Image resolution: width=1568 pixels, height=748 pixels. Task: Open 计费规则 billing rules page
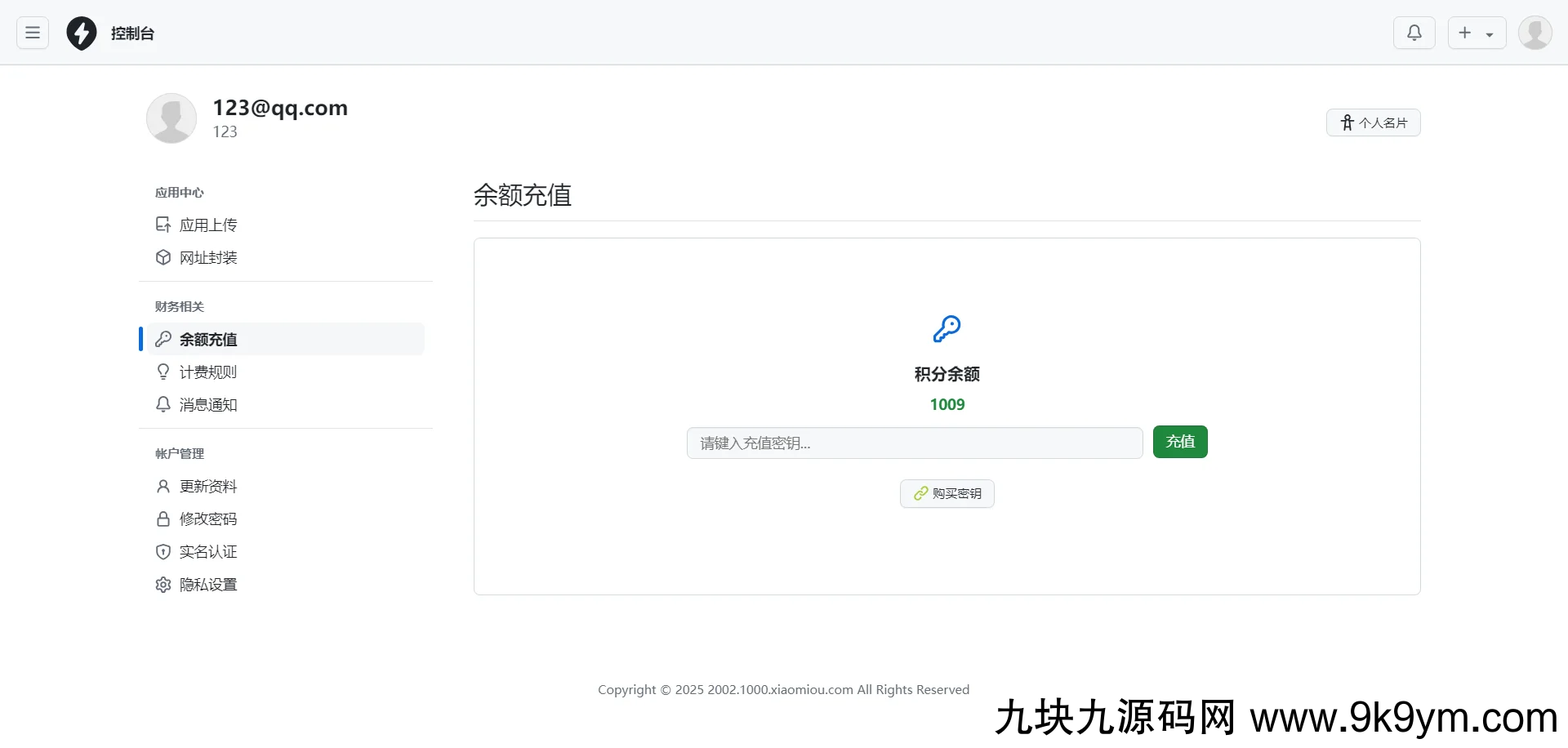click(207, 372)
